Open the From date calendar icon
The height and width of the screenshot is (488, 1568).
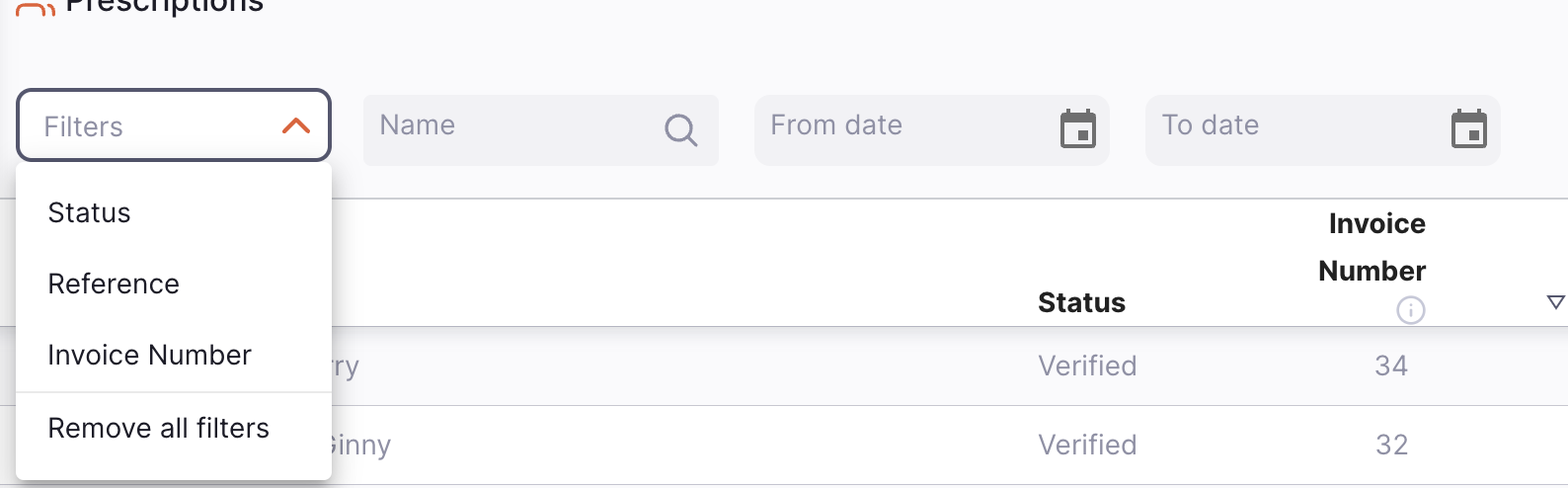[1077, 129]
